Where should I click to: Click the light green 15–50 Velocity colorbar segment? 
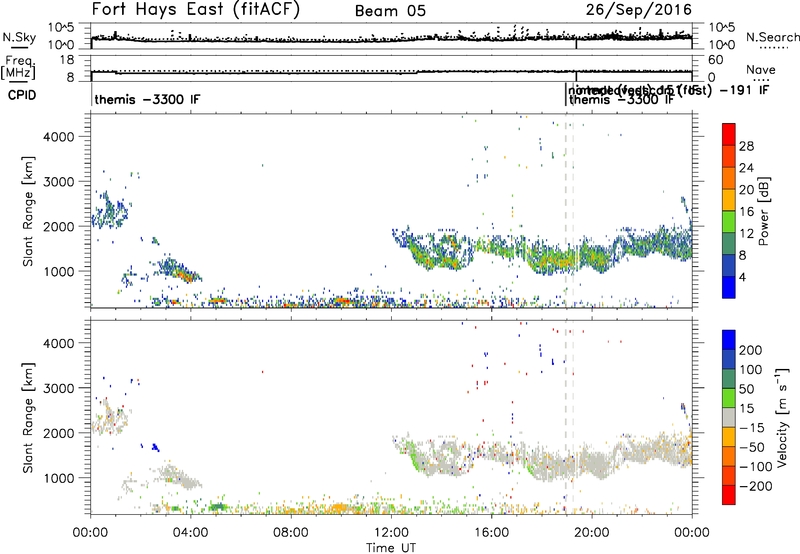point(729,398)
